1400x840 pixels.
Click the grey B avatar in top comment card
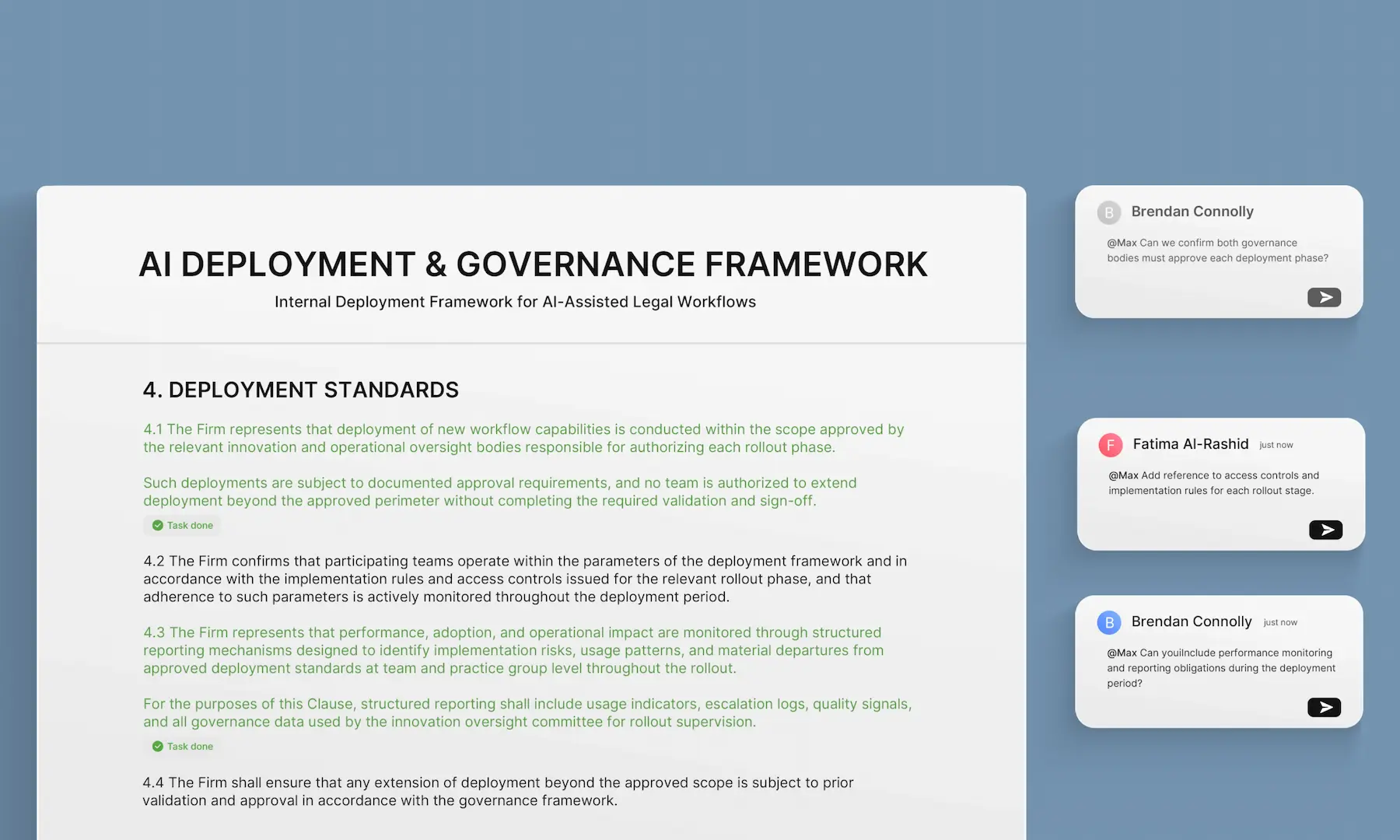click(x=1109, y=212)
